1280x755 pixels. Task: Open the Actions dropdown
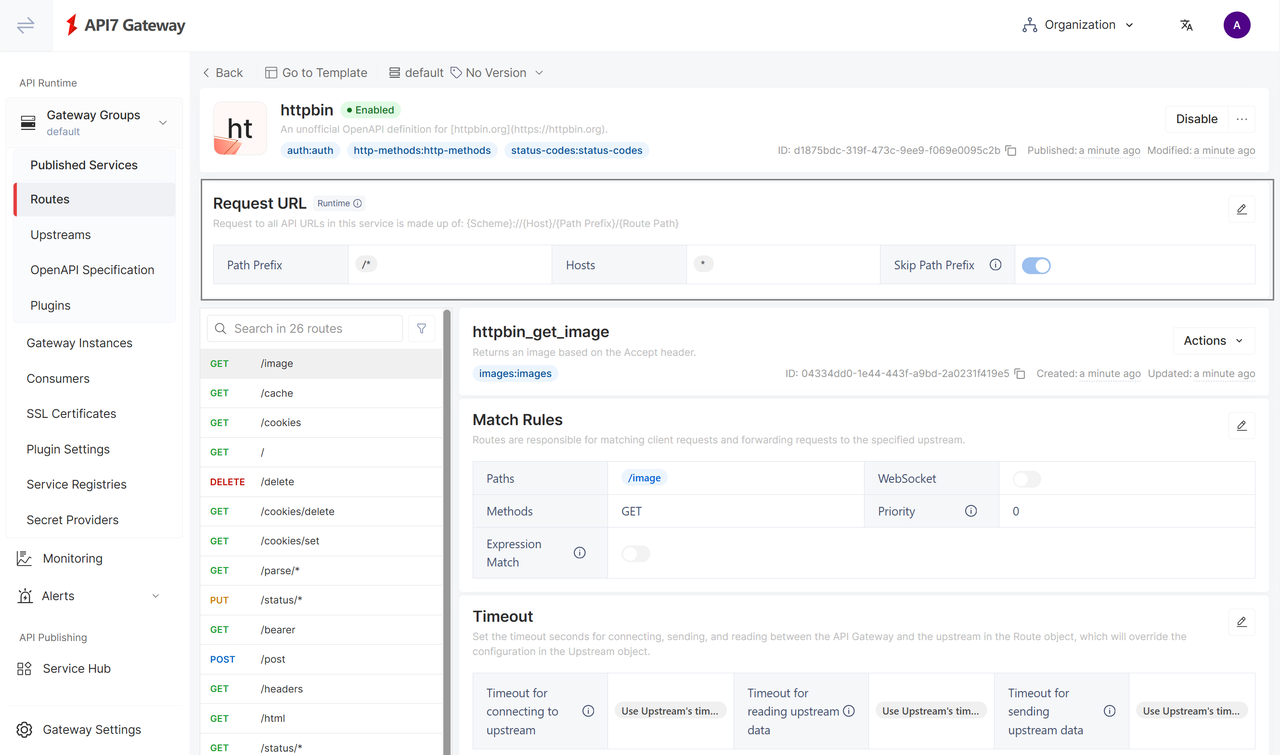[x=1213, y=341]
